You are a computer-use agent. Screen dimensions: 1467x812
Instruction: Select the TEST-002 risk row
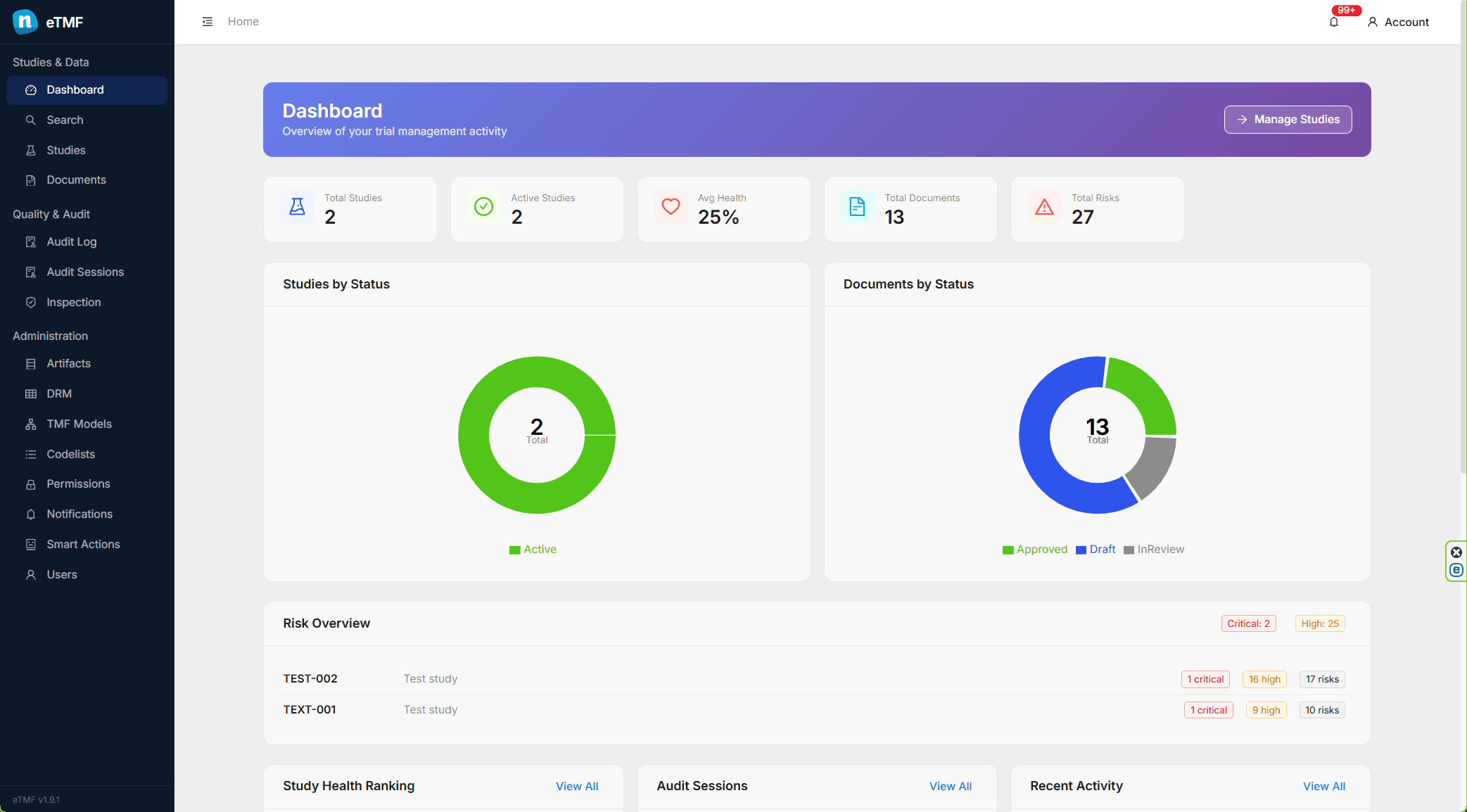(x=817, y=680)
